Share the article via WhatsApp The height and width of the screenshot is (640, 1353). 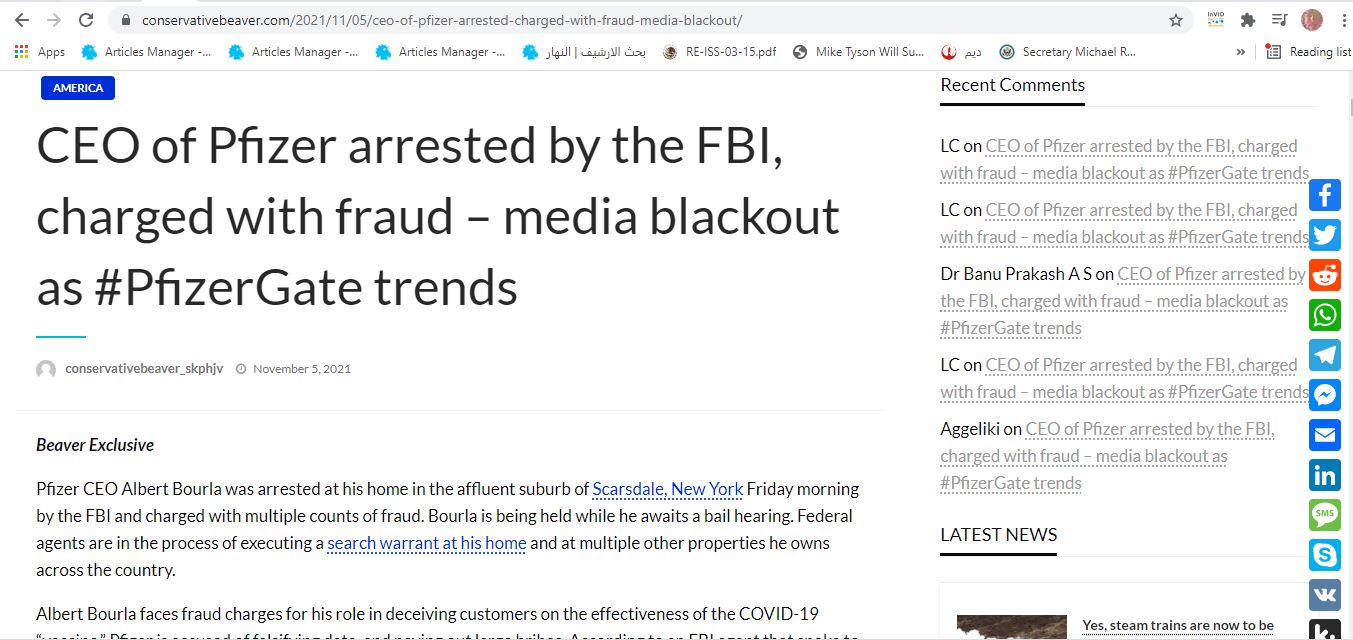(x=1325, y=315)
